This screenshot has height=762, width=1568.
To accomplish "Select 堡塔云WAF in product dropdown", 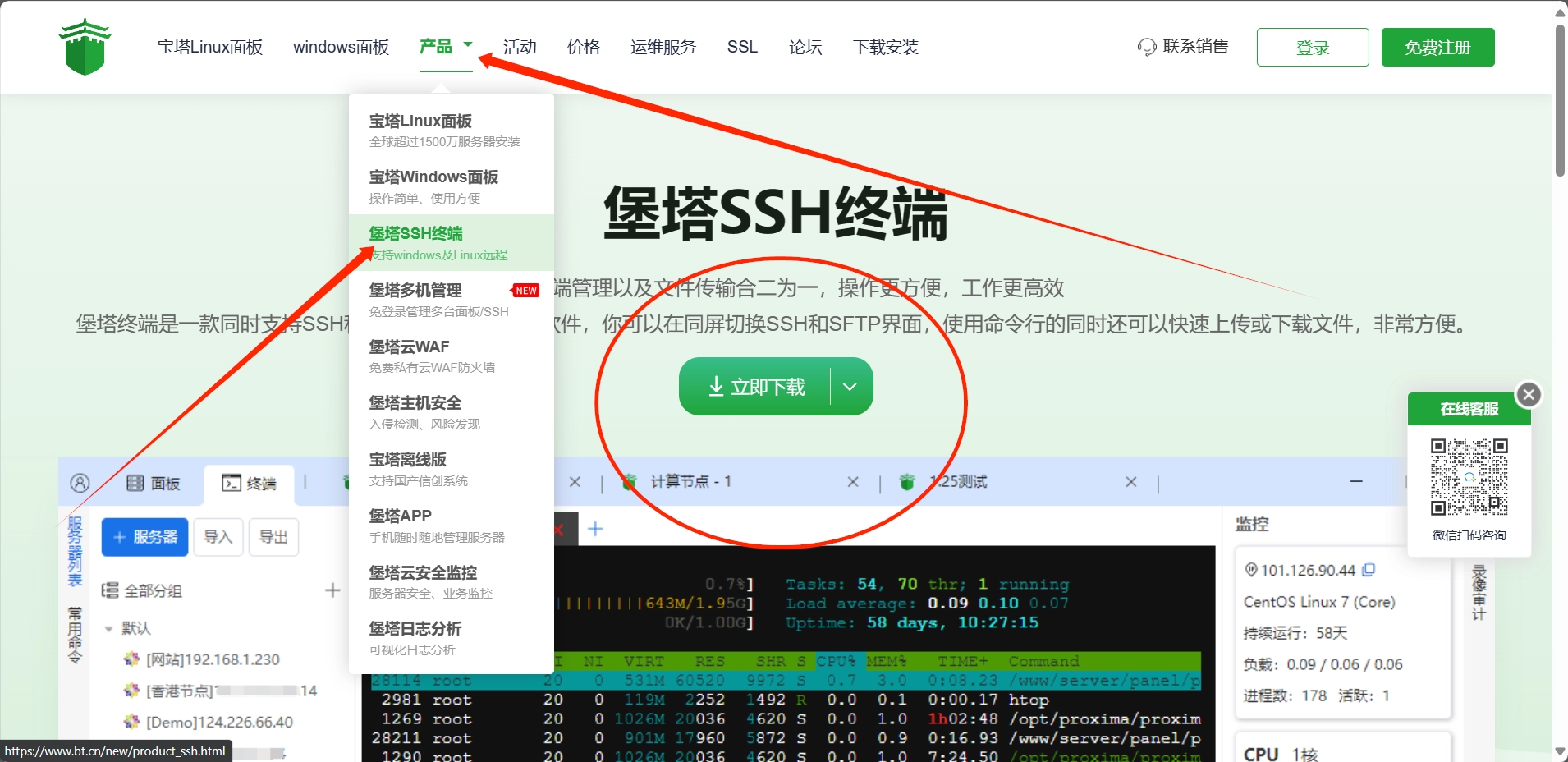I will point(451,356).
